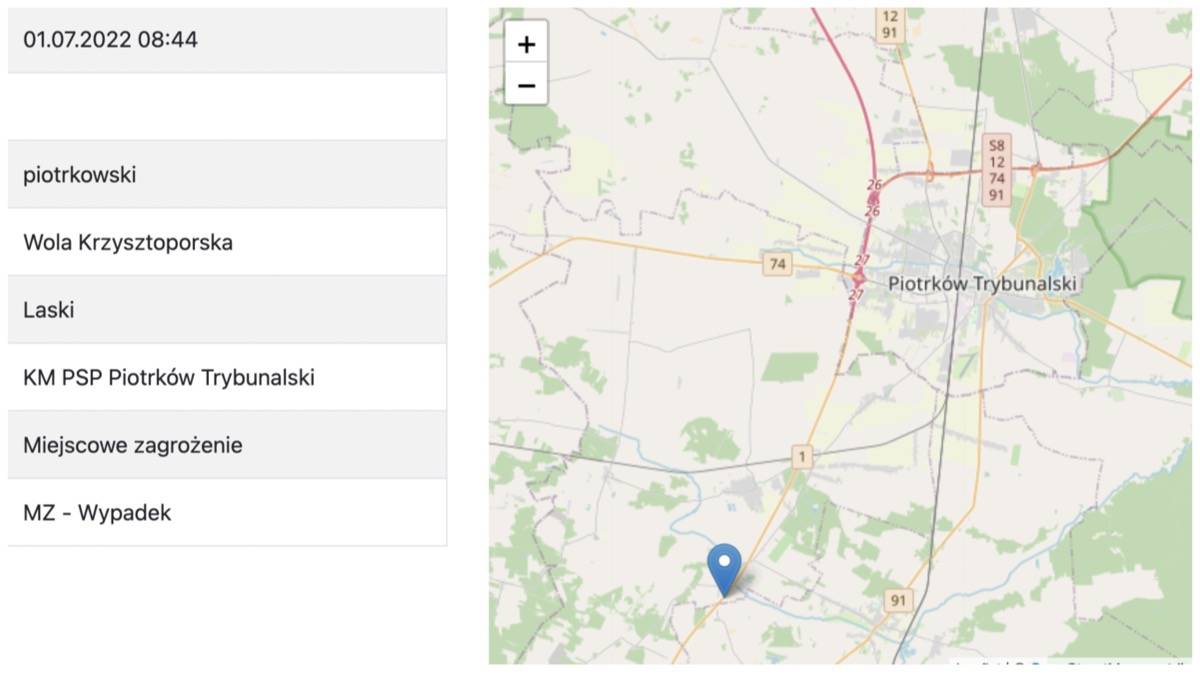Click the road 74 shield
Image resolution: width=1200 pixels, height=674 pixels.
(x=777, y=264)
